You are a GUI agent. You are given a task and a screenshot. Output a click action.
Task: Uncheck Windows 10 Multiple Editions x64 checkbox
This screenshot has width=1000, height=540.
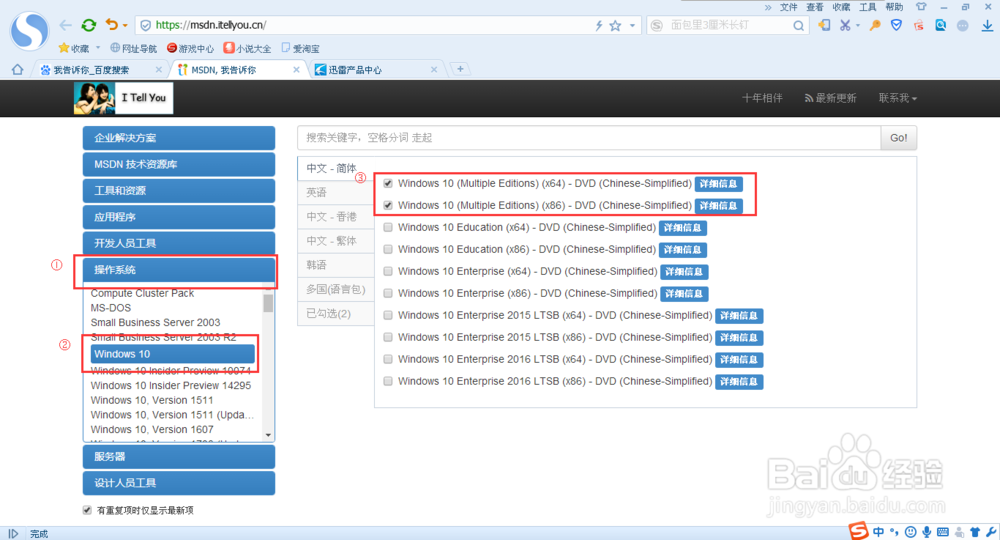388,184
